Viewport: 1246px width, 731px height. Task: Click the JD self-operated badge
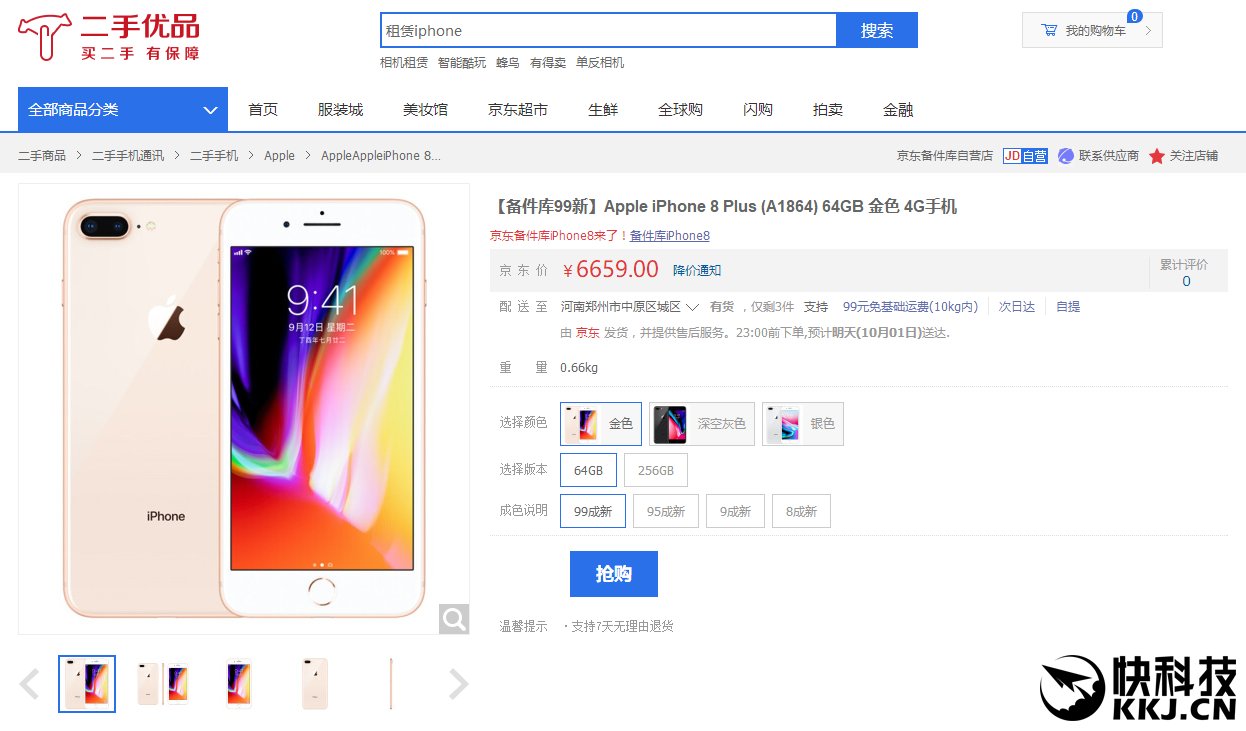pos(1025,156)
